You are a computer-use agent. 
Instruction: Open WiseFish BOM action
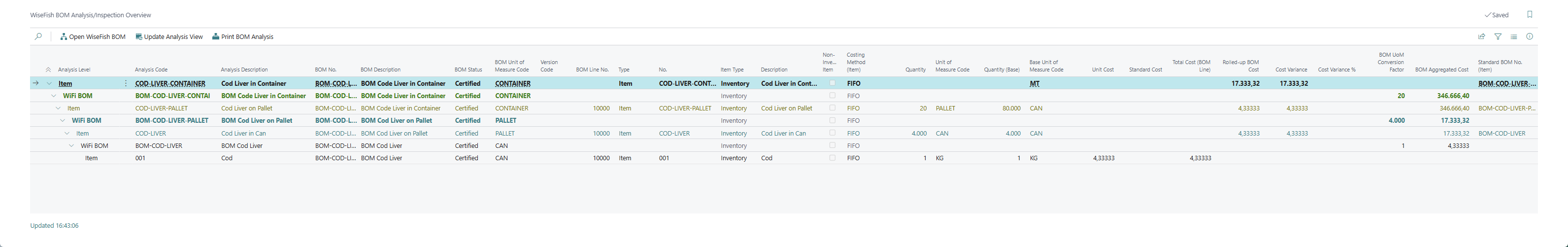(x=93, y=36)
